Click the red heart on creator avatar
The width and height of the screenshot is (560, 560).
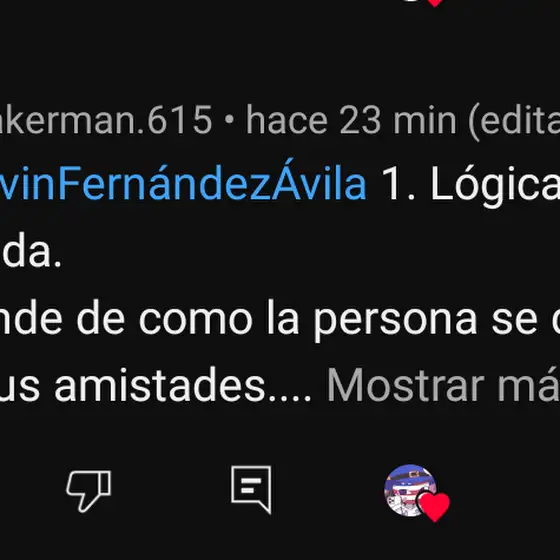434,507
